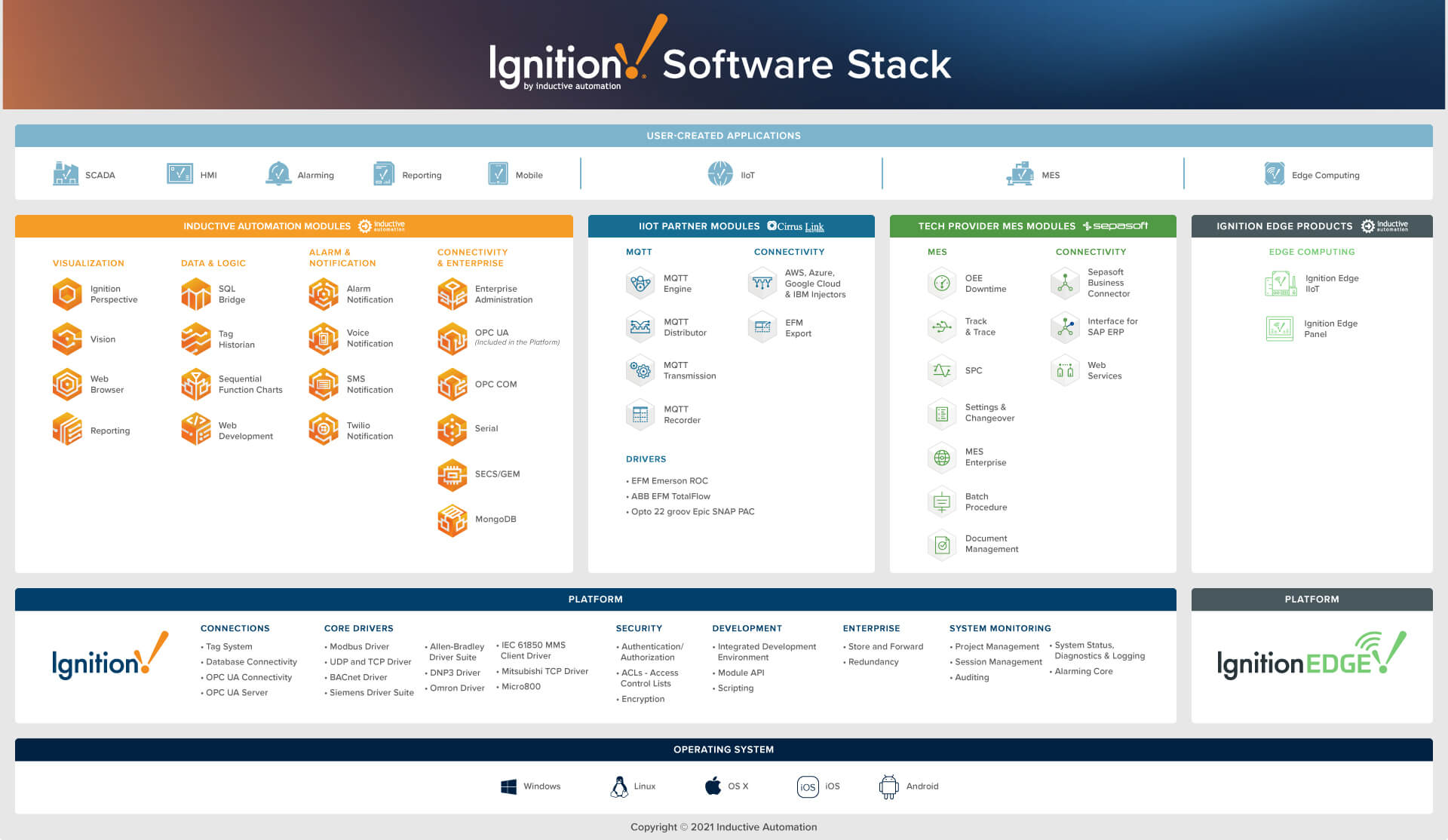1448x840 pixels.
Task: Select the Linux penguin icon
Action: (619, 786)
